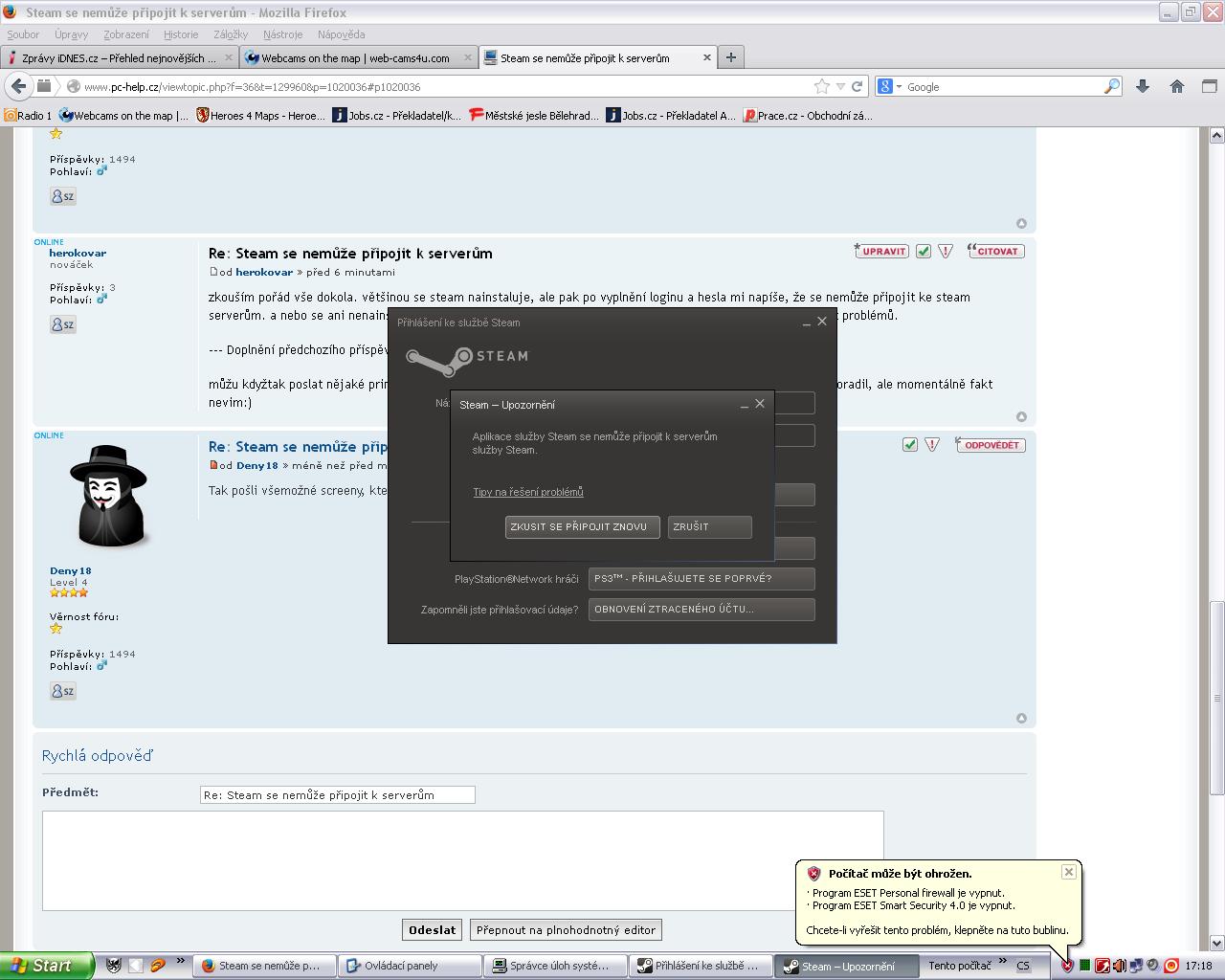This screenshot has height=980, width=1225.
Task: Click the Windows Start button
Action: coord(47,966)
